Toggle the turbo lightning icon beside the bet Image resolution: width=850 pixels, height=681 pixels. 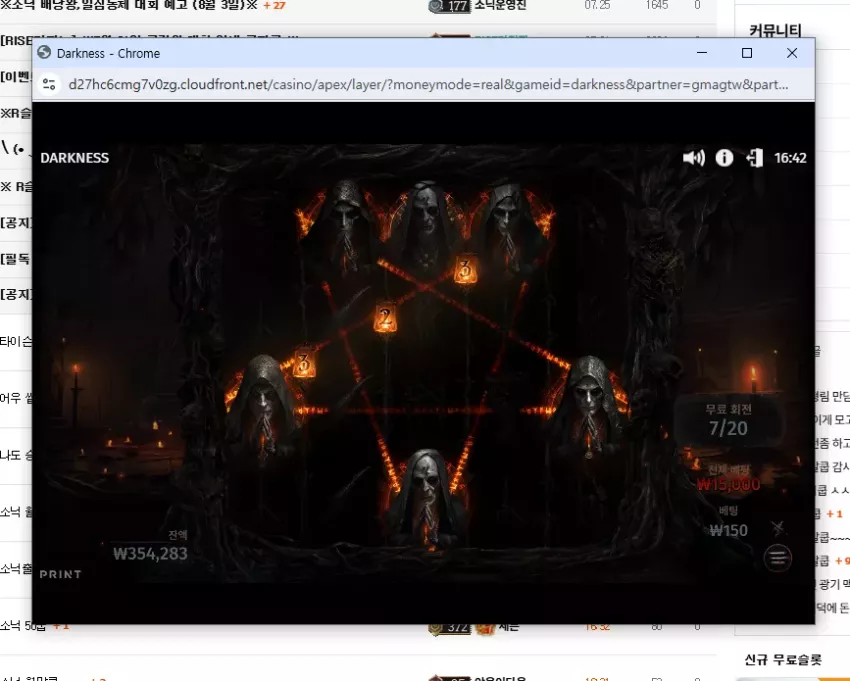(778, 528)
